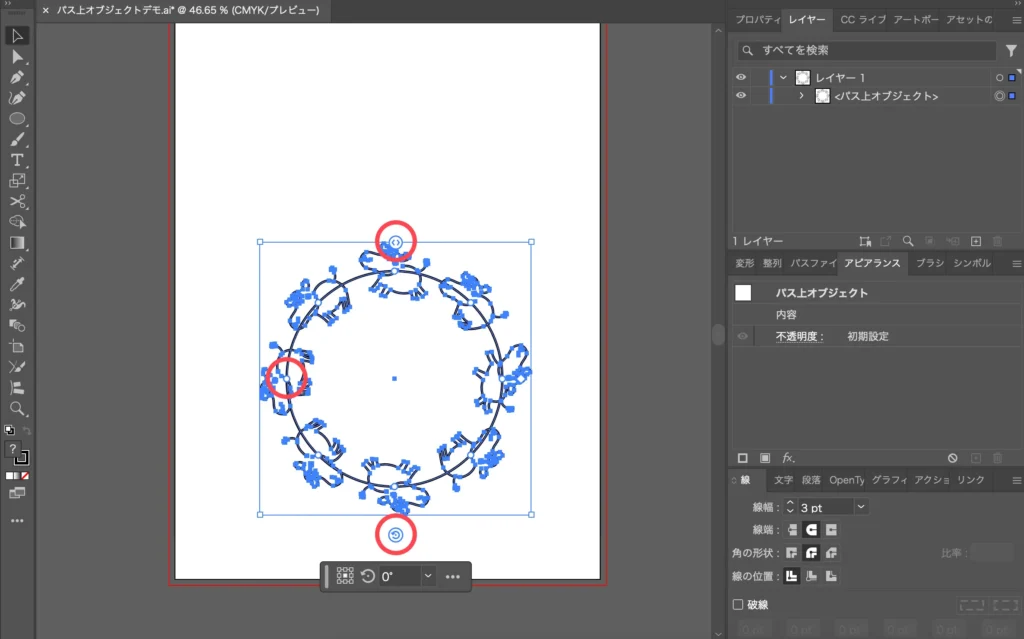The width and height of the screenshot is (1024, 639).
Task: Open the 線幅 stroke width dropdown
Action: 861,508
